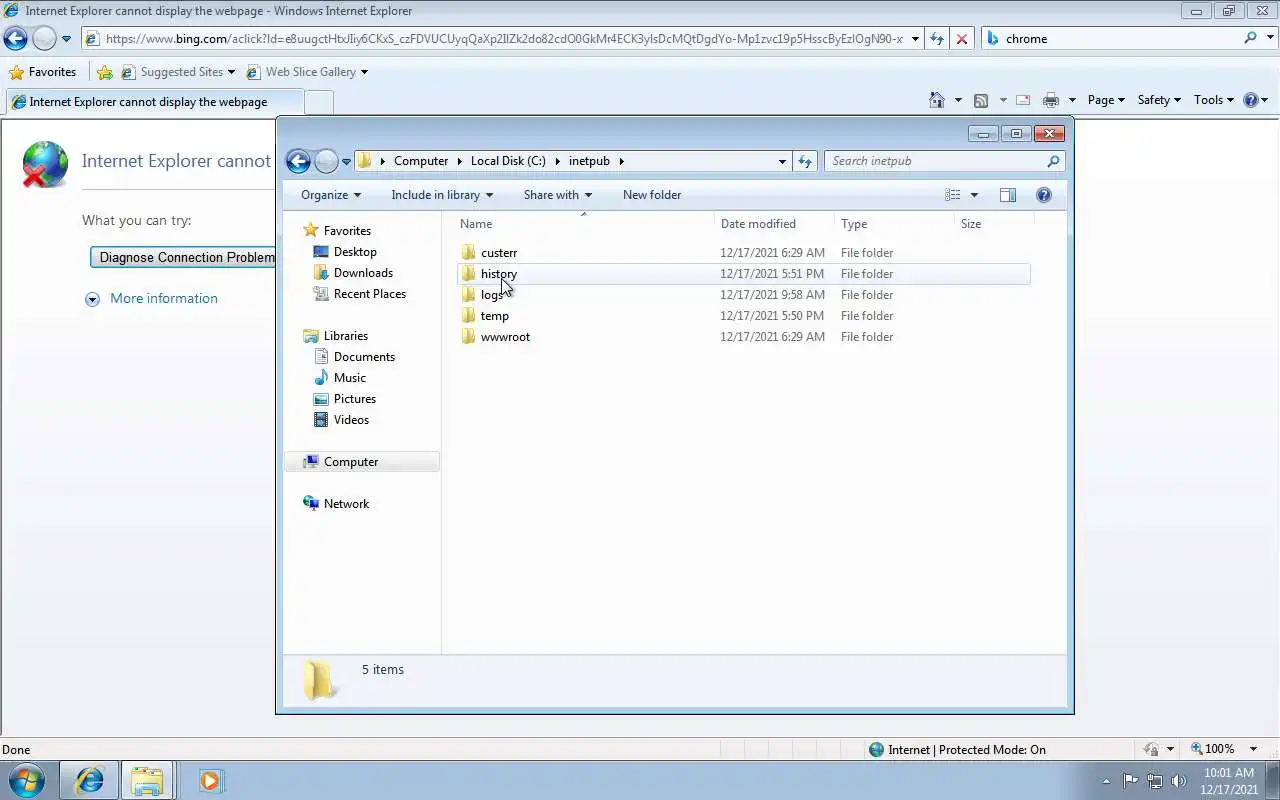Click the Add to Favorites Bar icon

coord(105,72)
